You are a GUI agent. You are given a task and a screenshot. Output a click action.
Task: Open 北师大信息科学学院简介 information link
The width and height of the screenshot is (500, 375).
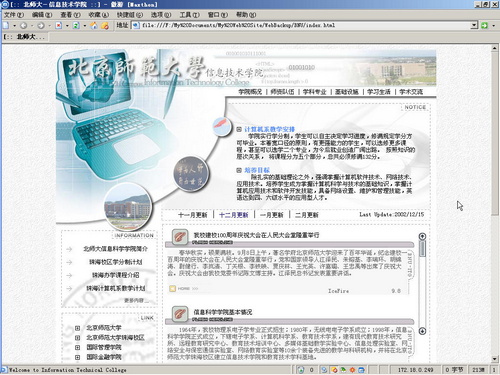point(115,249)
